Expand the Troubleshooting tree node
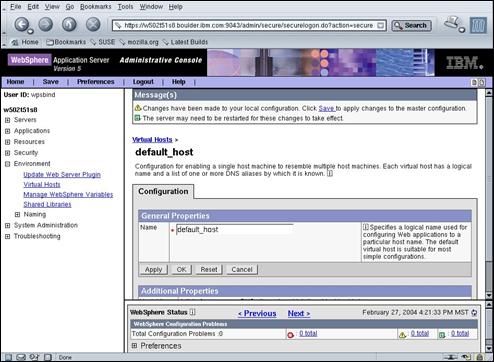The image size is (494, 362). point(7,236)
